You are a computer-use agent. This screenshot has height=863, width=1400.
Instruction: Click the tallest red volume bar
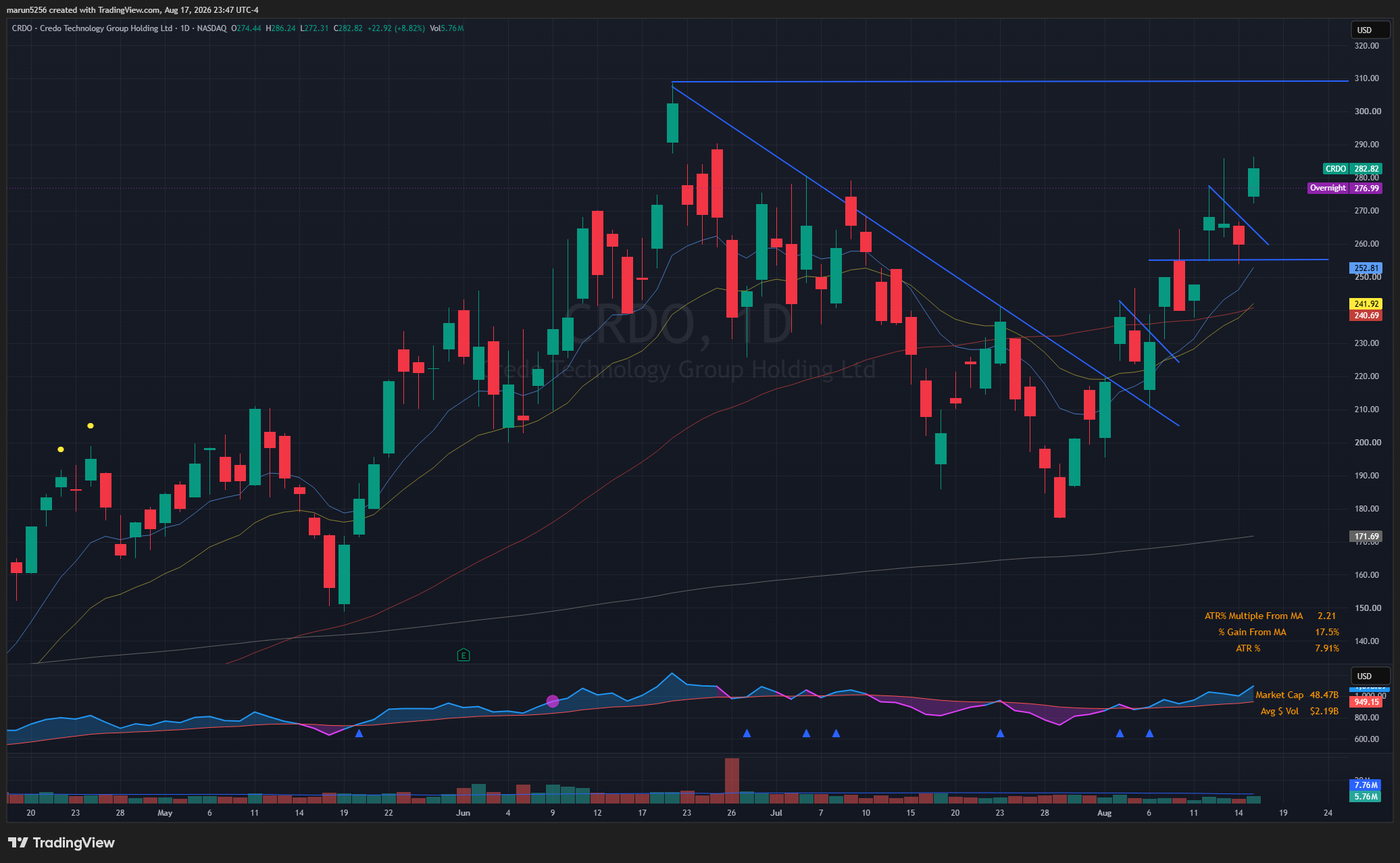(x=732, y=781)
